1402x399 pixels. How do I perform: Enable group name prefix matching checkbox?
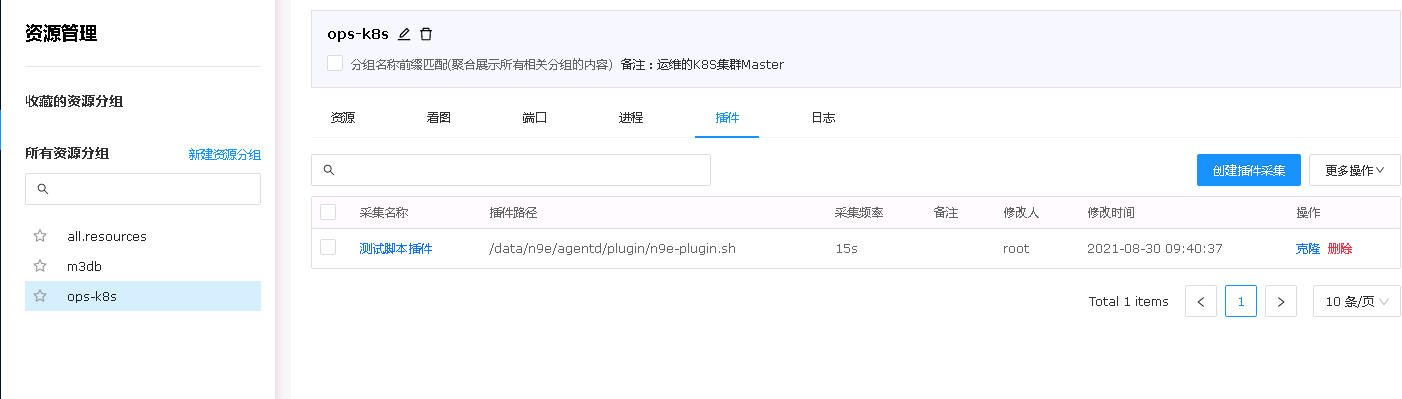coord(335,63)
